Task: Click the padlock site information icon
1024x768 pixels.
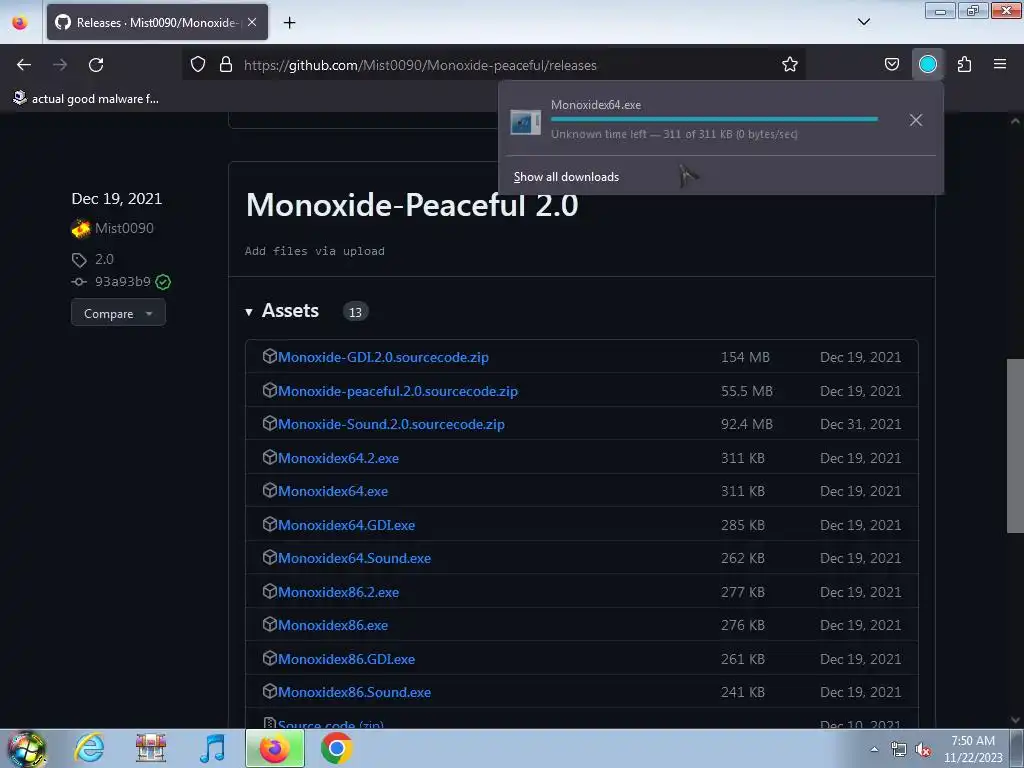Action: (x=226, y=64)
